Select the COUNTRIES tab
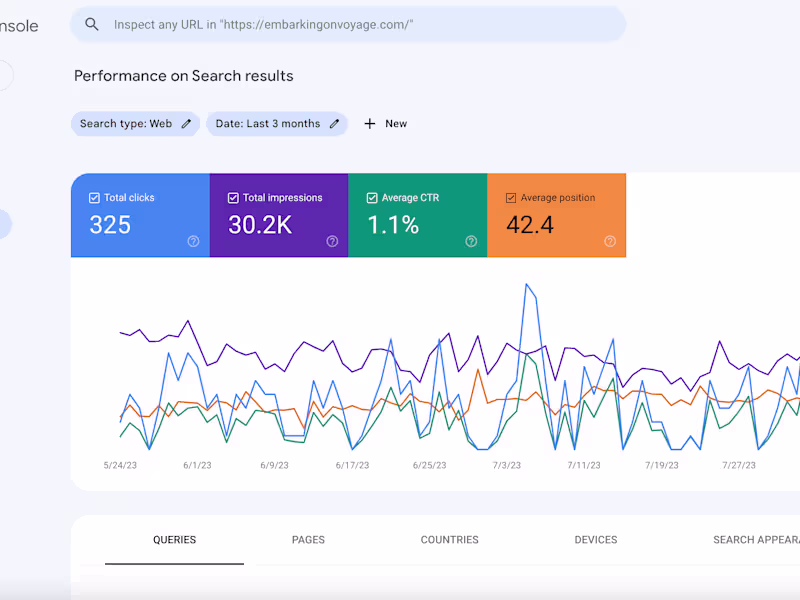The image size is (800, 600). coord(449,539)
